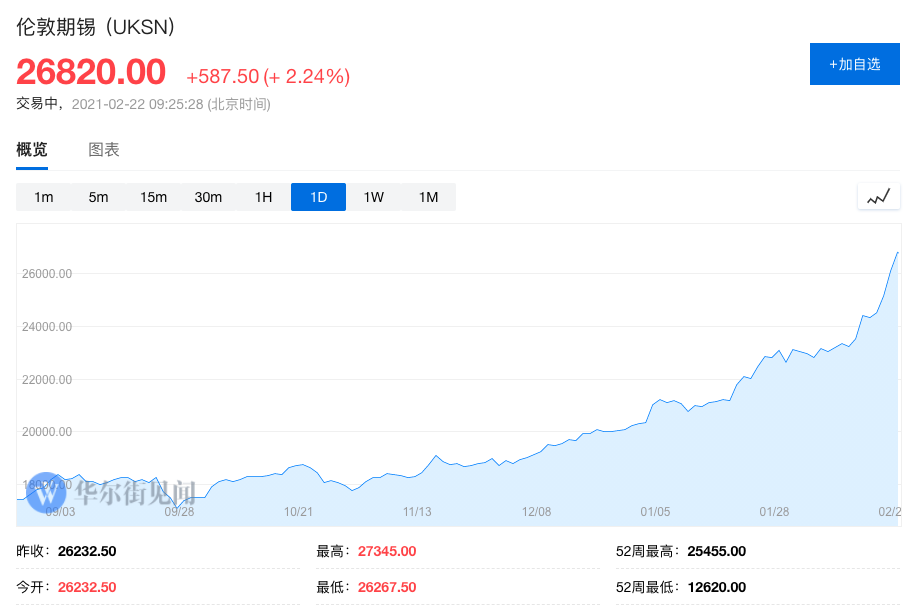Viewport: 904px width, 607px height.
Task: Click the 52周最高 value 25455.00
Action: click(x=717, y=552)
